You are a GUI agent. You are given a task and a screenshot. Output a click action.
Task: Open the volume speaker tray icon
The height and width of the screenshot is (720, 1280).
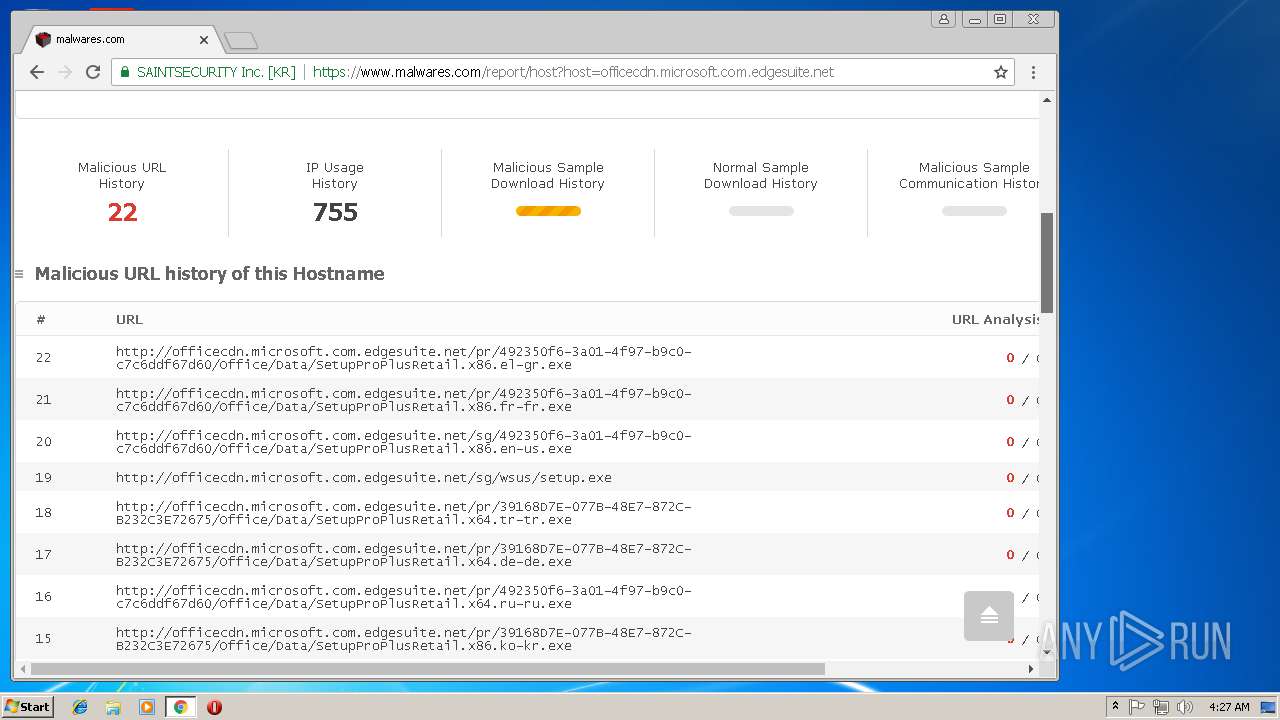1185,707
